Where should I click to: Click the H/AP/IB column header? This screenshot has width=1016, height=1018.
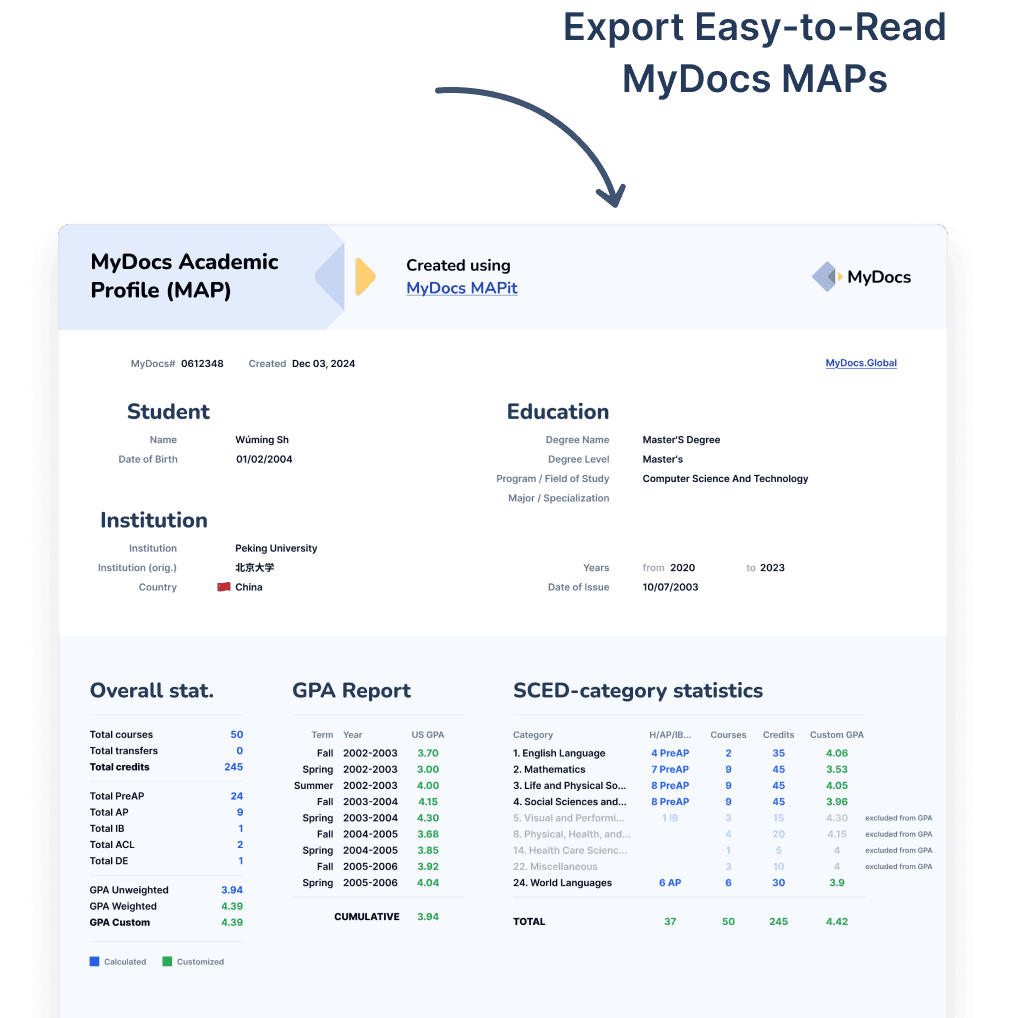pos(670,735)
